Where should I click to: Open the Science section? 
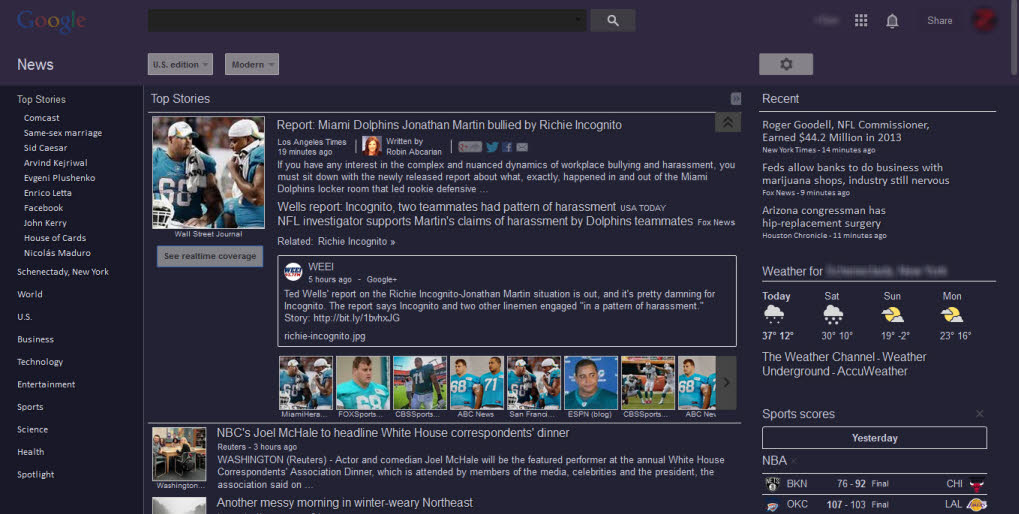click(x=32, y=430)
